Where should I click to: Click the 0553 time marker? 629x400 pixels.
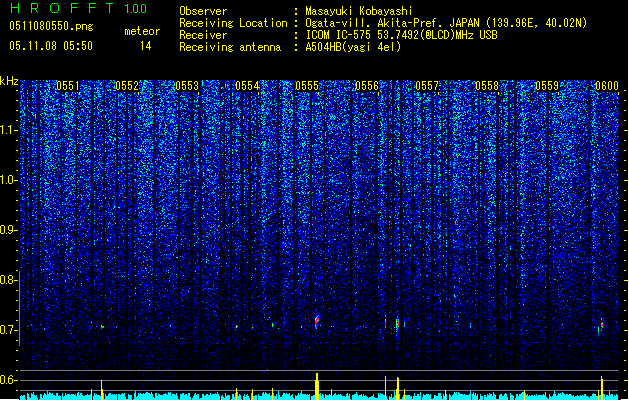click(x=187, y=86)
